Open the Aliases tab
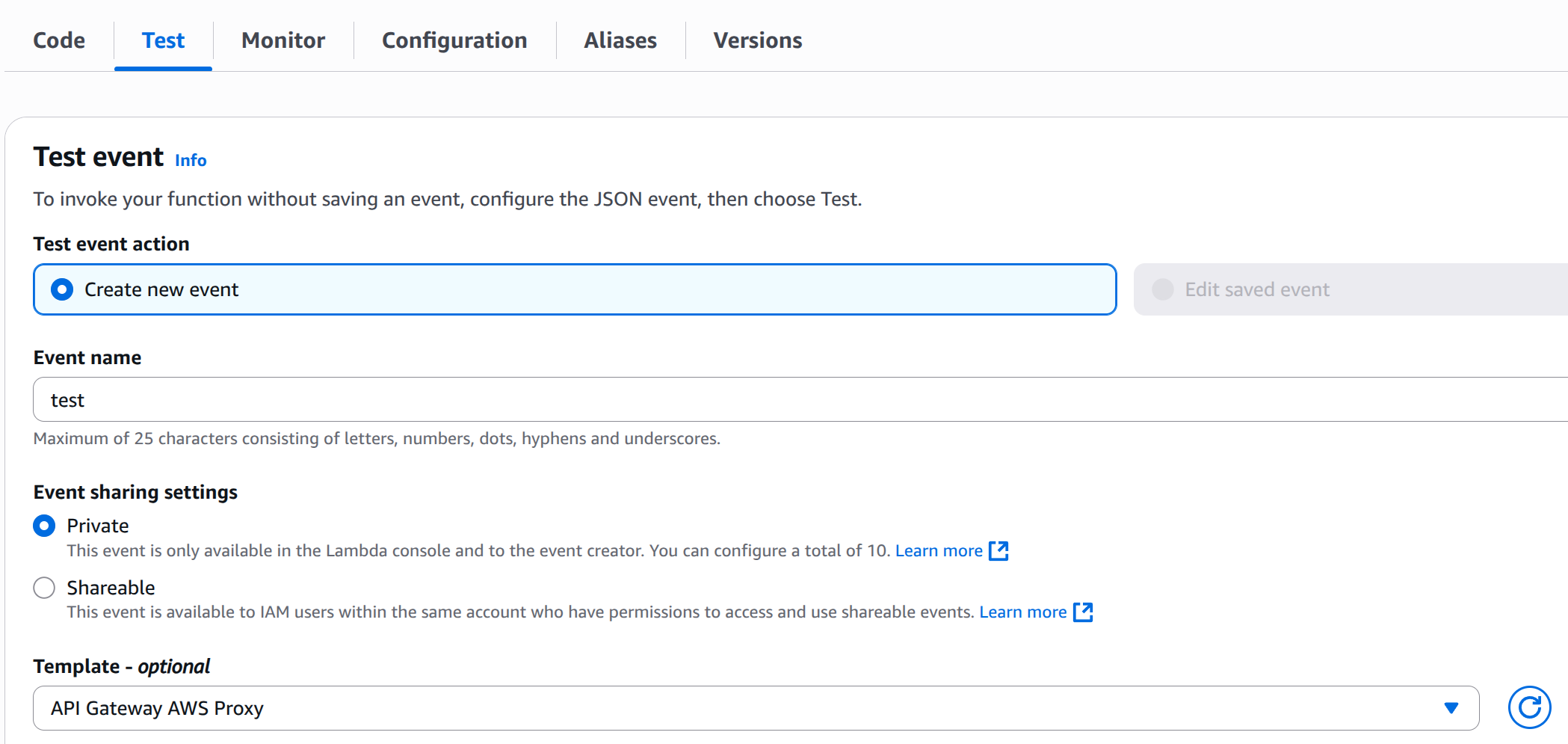1568x744 pixels. (x=620, y=40)
